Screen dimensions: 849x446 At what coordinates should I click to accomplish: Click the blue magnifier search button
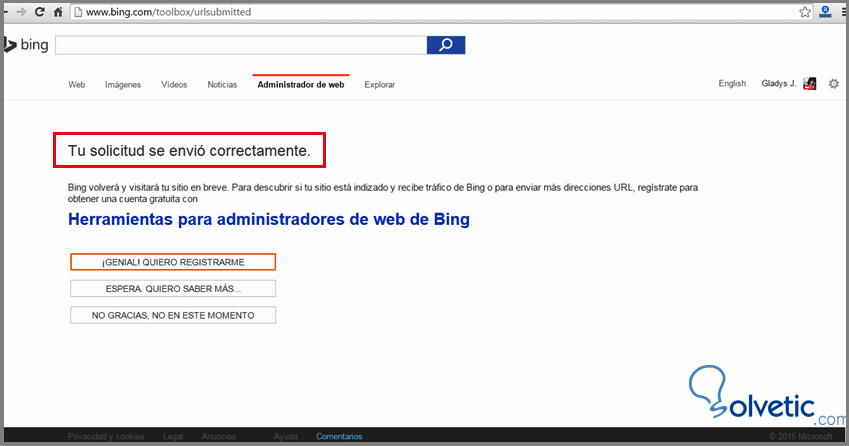click(446, 45)
